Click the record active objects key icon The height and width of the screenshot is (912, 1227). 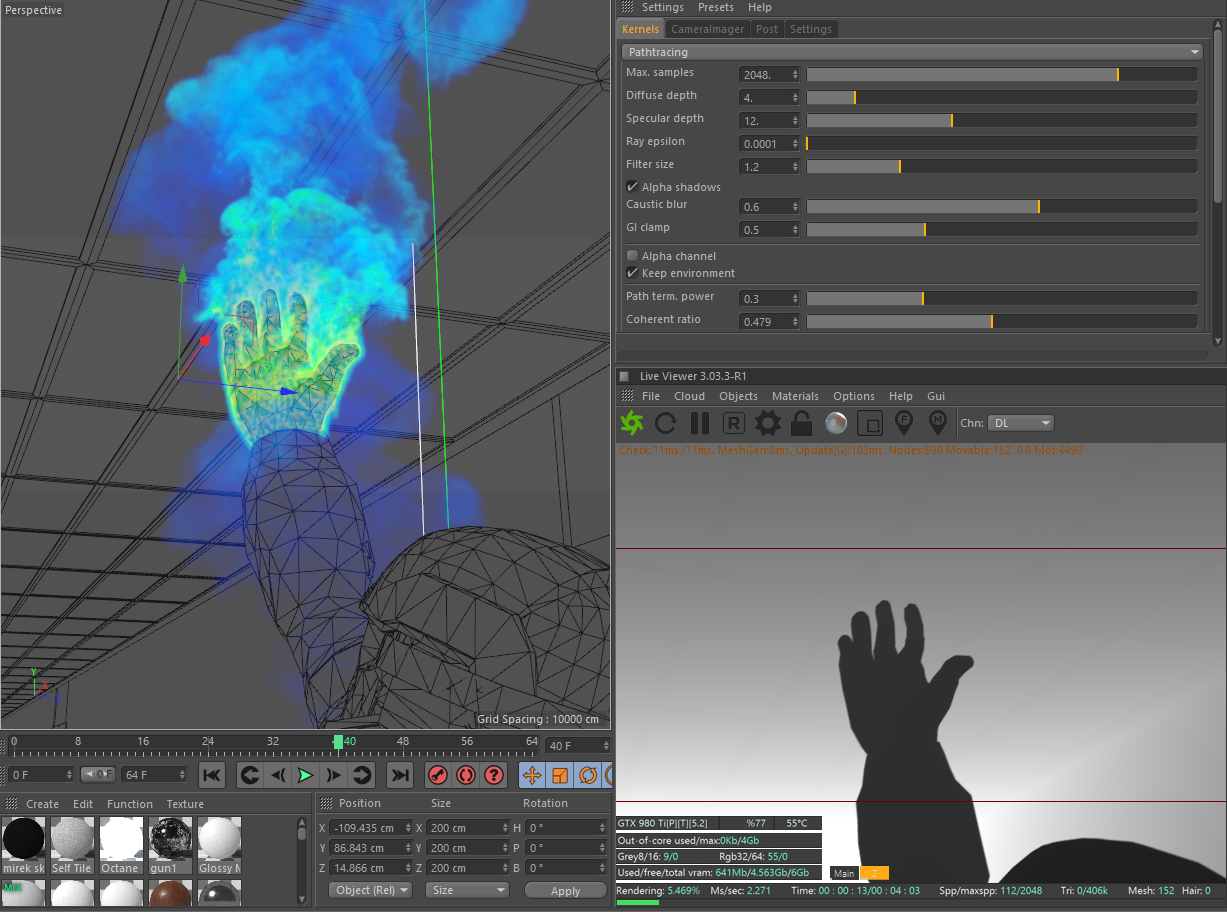click(x=438, y=775)
